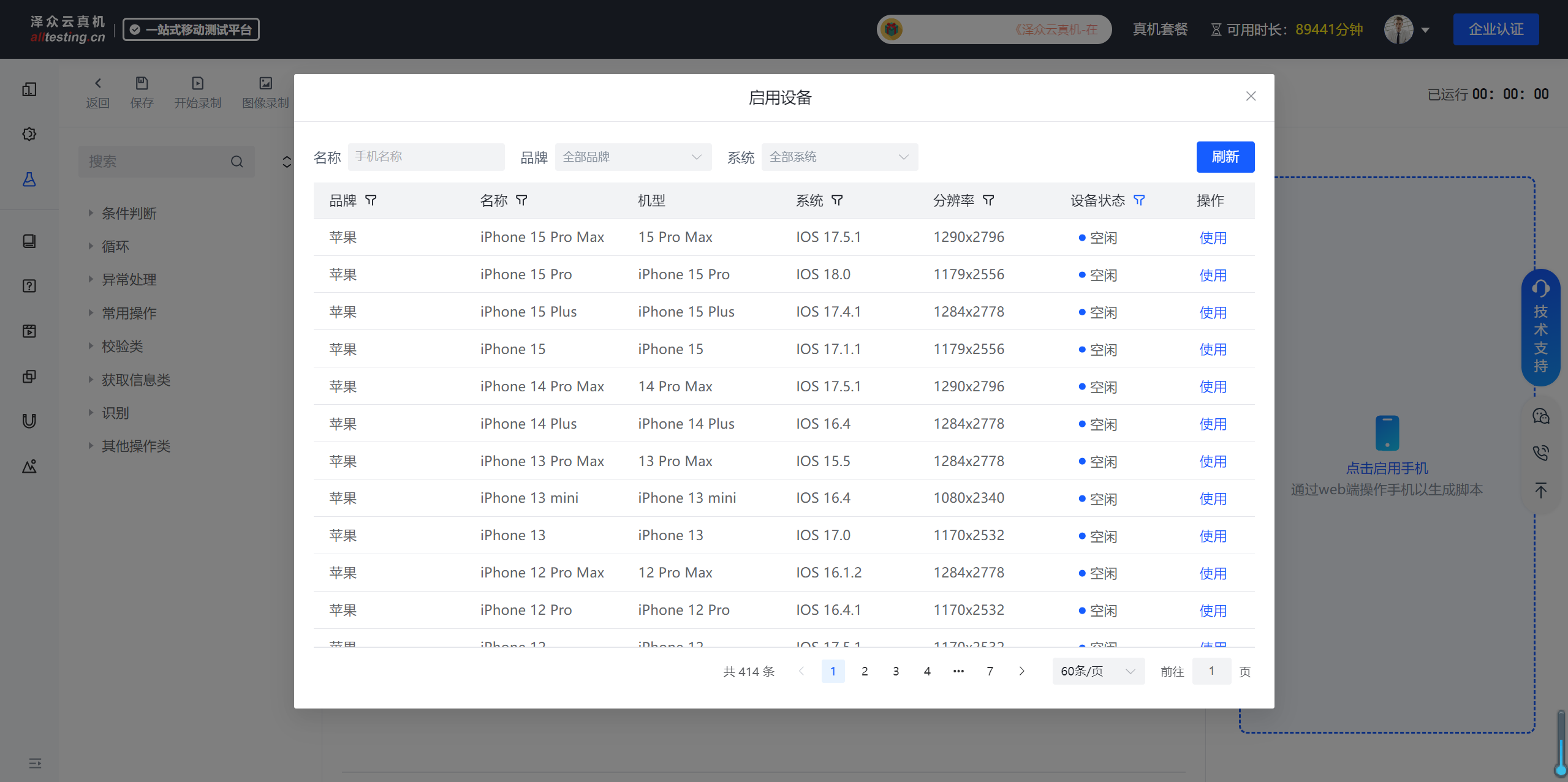Click 使用 for iPhone 14 Pro Max
The width and height of the screenshot is (1568, 782).
click(1213, 387)
